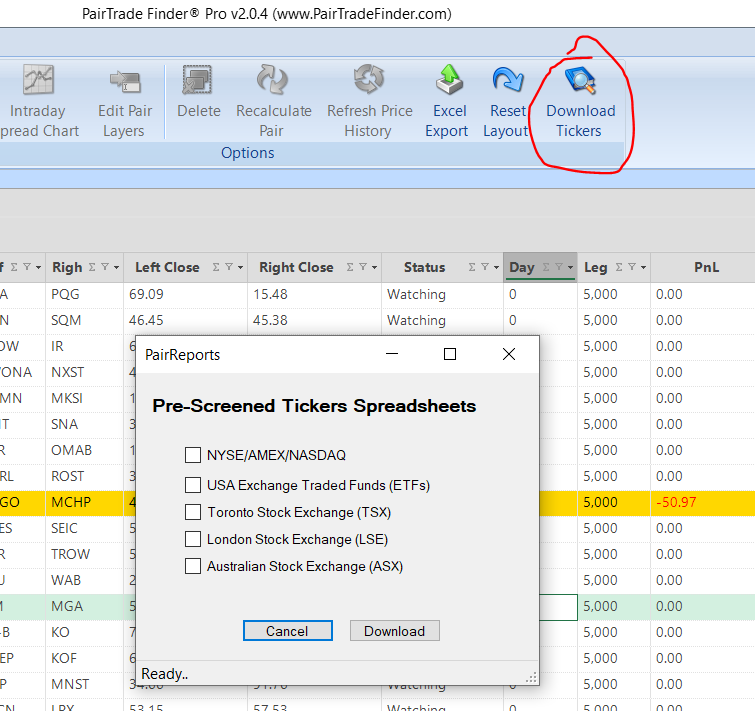Click sigma icon in Status header

[472, 267]
